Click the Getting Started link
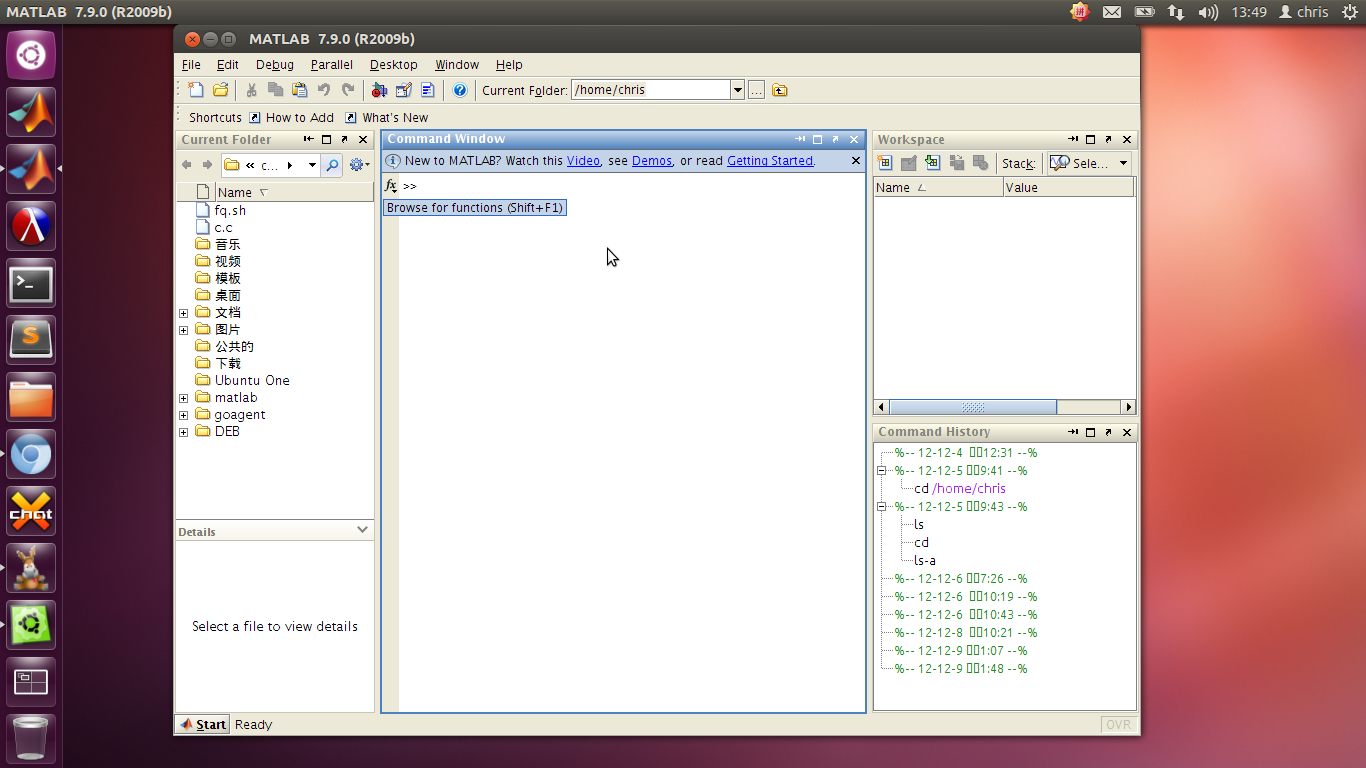The height and width of the screenshot is (768, 1366). [x=770, y=161]
